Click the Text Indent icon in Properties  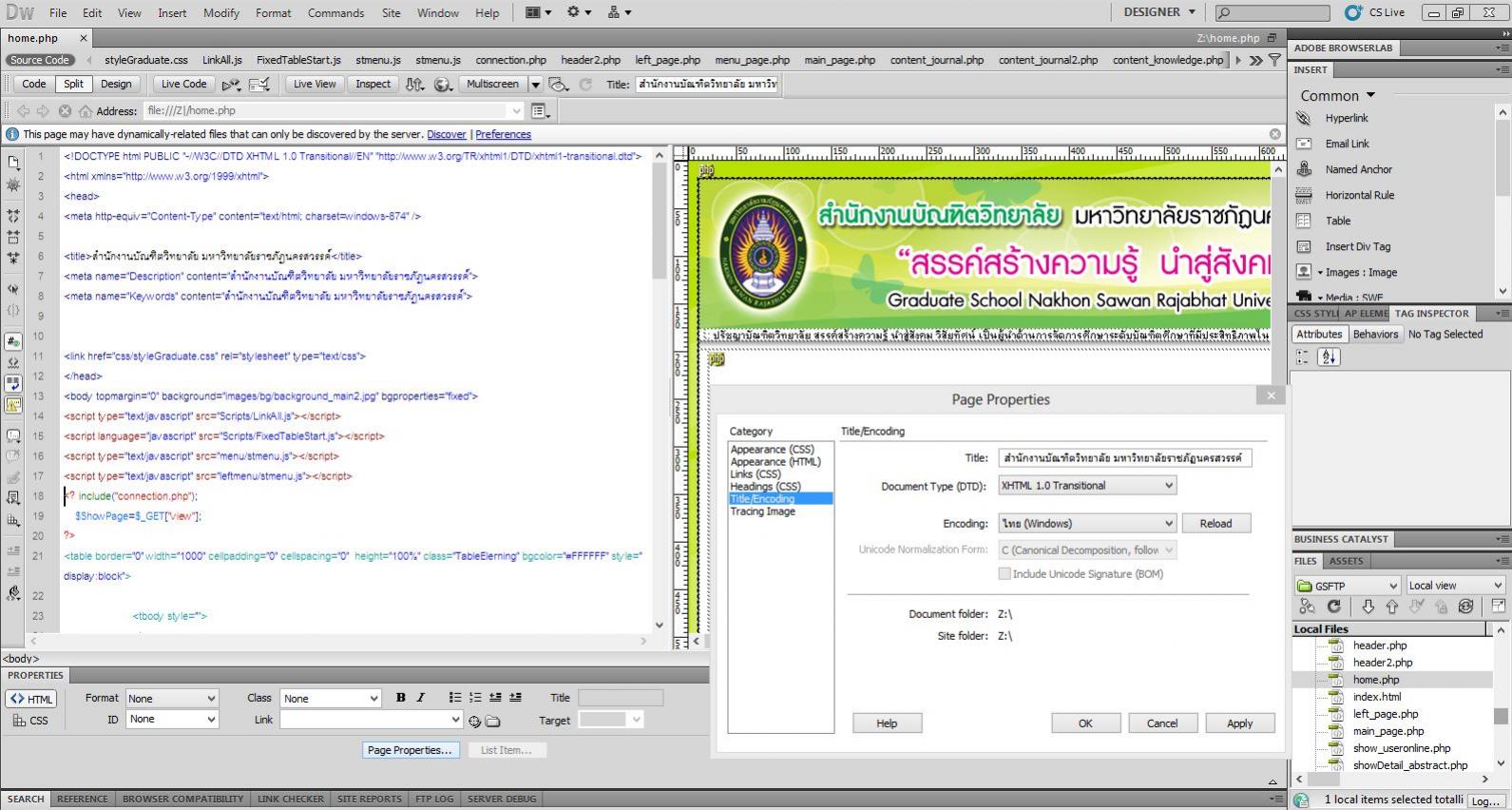click(515, 698)
